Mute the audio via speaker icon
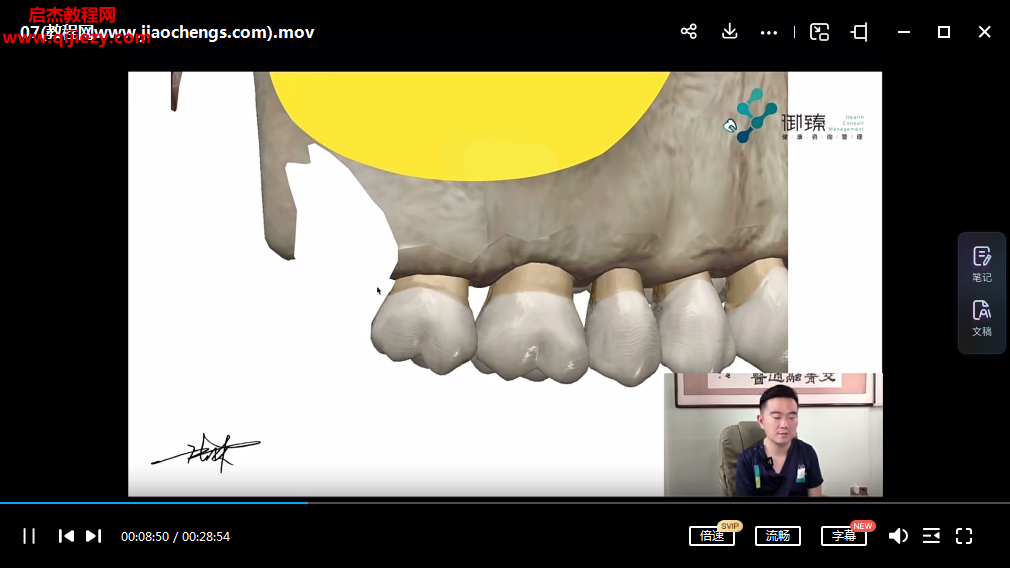The width and height of the screenshot is (1010, 568). coord(898,536)
